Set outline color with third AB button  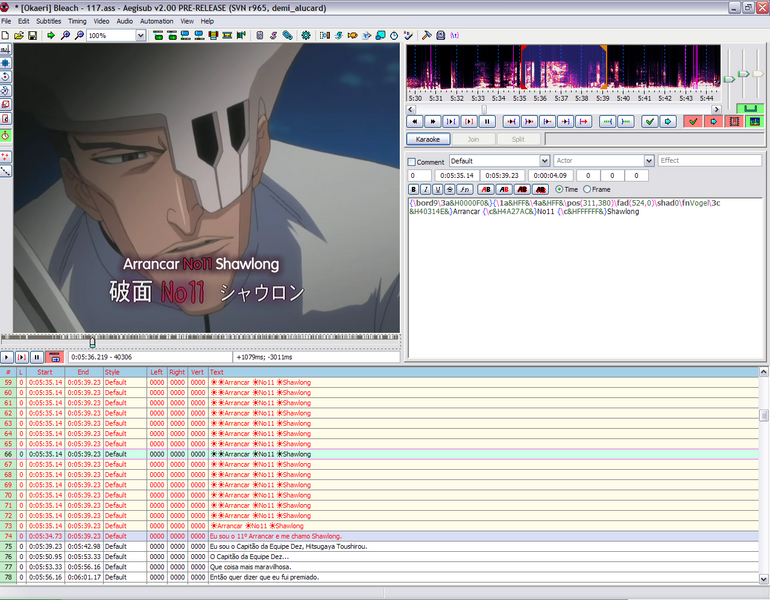coord(522,190)
